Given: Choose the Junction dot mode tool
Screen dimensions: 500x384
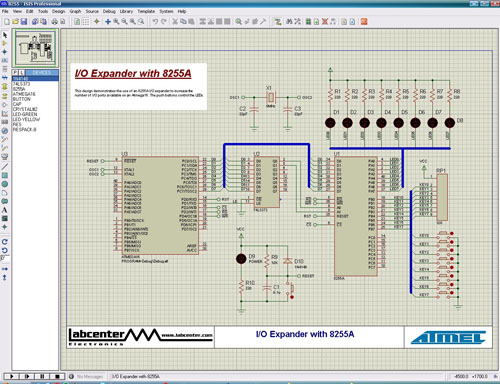Looking at the screenshot, I should [x=5, y=52].
